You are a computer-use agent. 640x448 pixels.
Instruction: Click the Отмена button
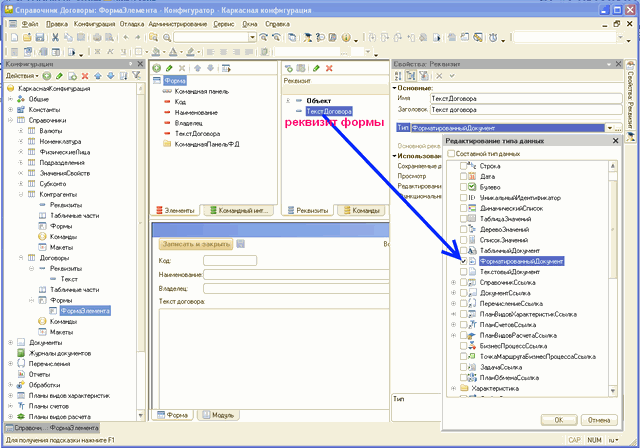pos(599,420)
